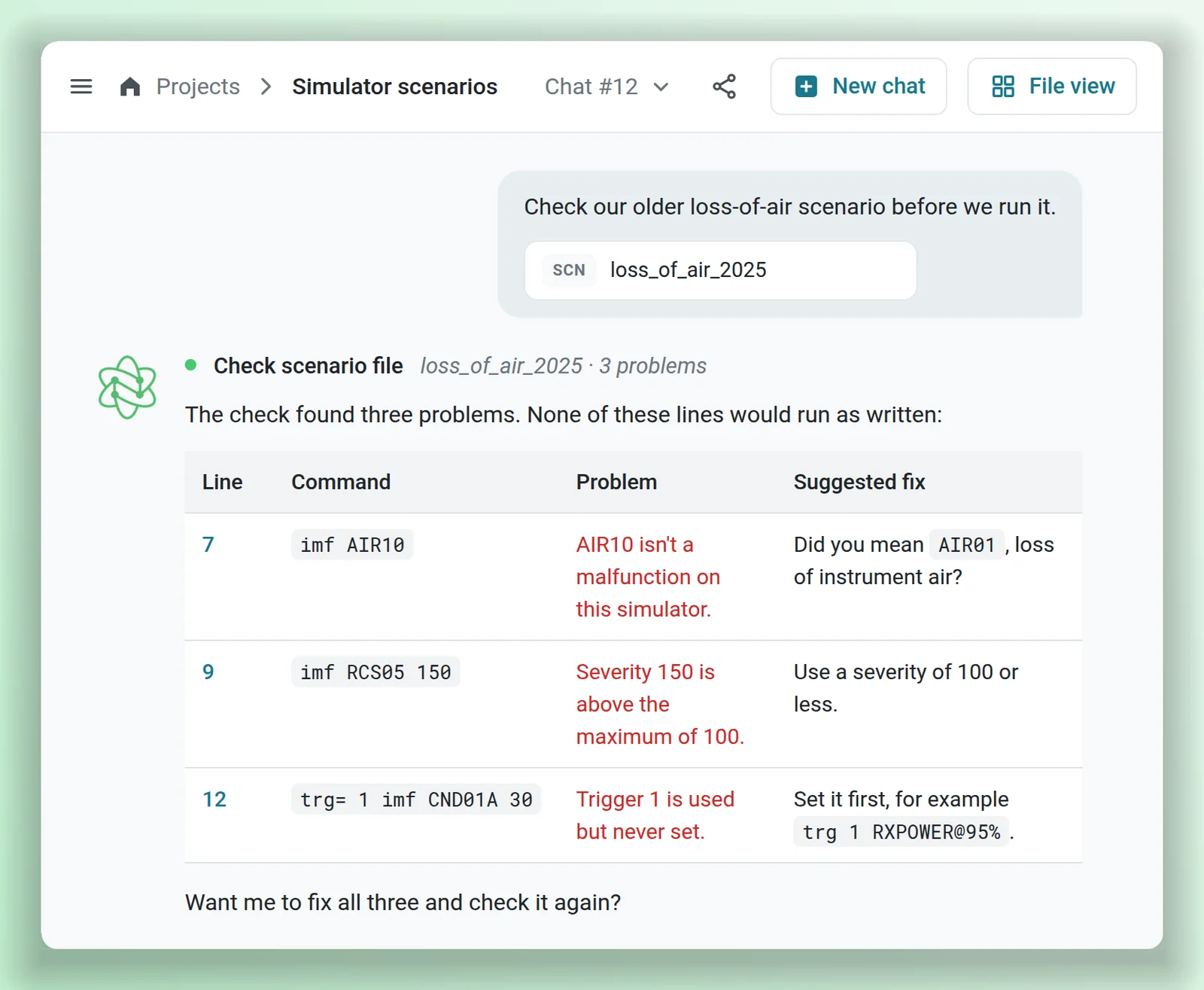
Task: Click 'AIR10 isn't a malfunction' problem text
Action: [648, 577]
